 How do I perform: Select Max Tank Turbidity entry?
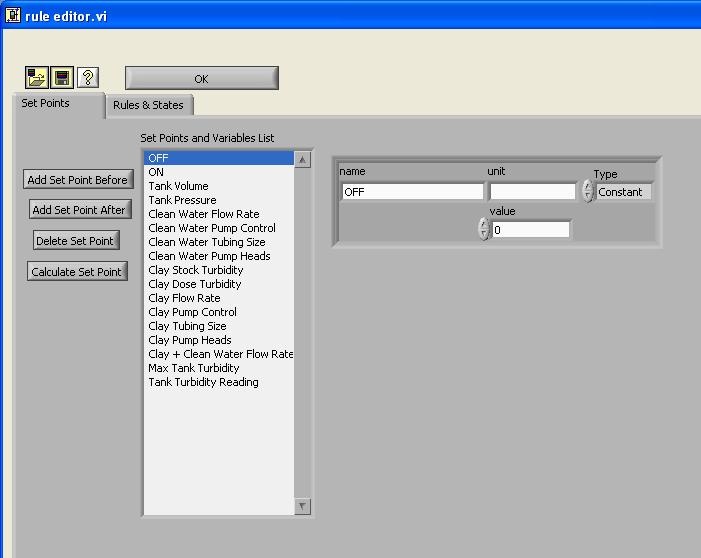tap(219, 368)
